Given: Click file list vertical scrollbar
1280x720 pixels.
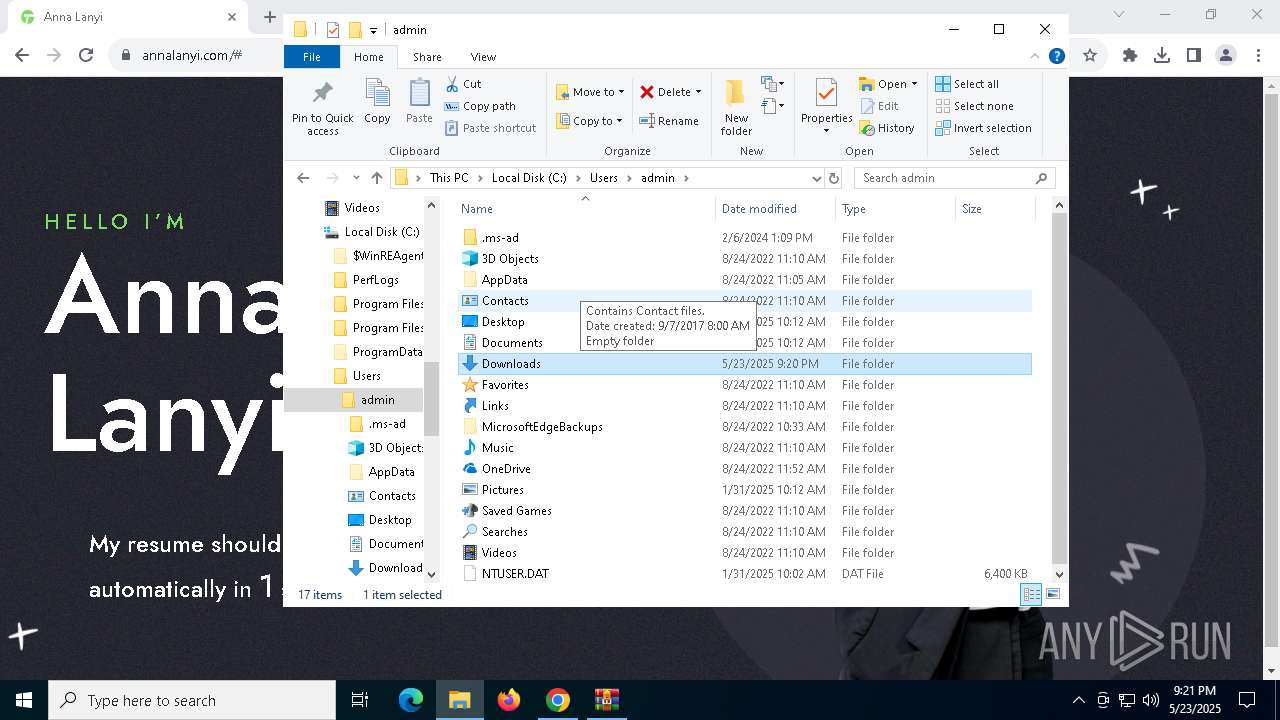Looking at the screenshot, I should coord(1059,388).
